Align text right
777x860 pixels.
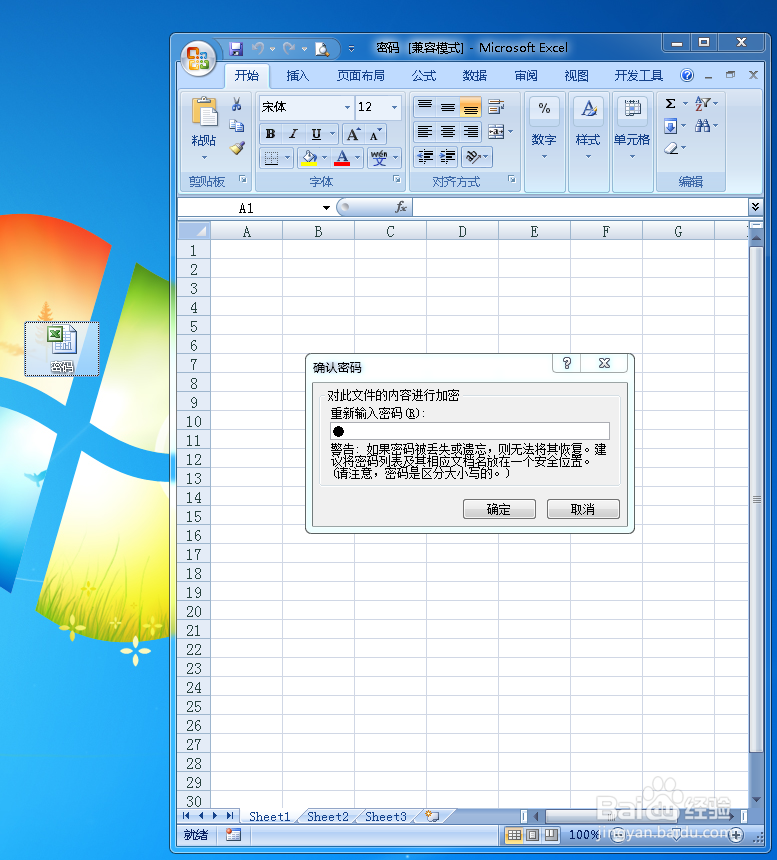tap(470, 132)
